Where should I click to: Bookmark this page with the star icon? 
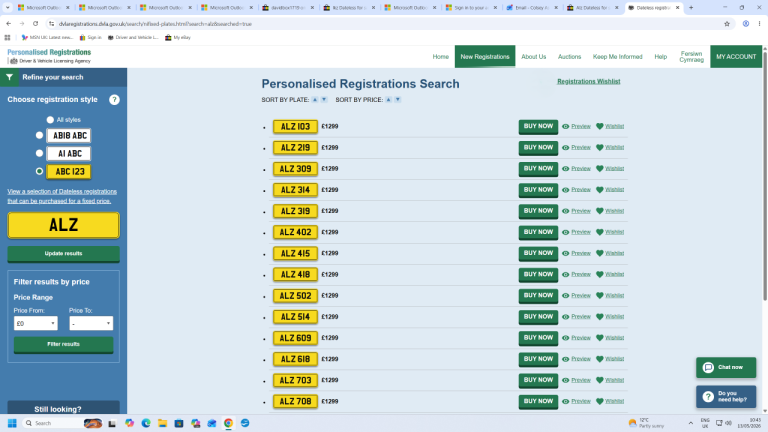click(x=727, y=24)
